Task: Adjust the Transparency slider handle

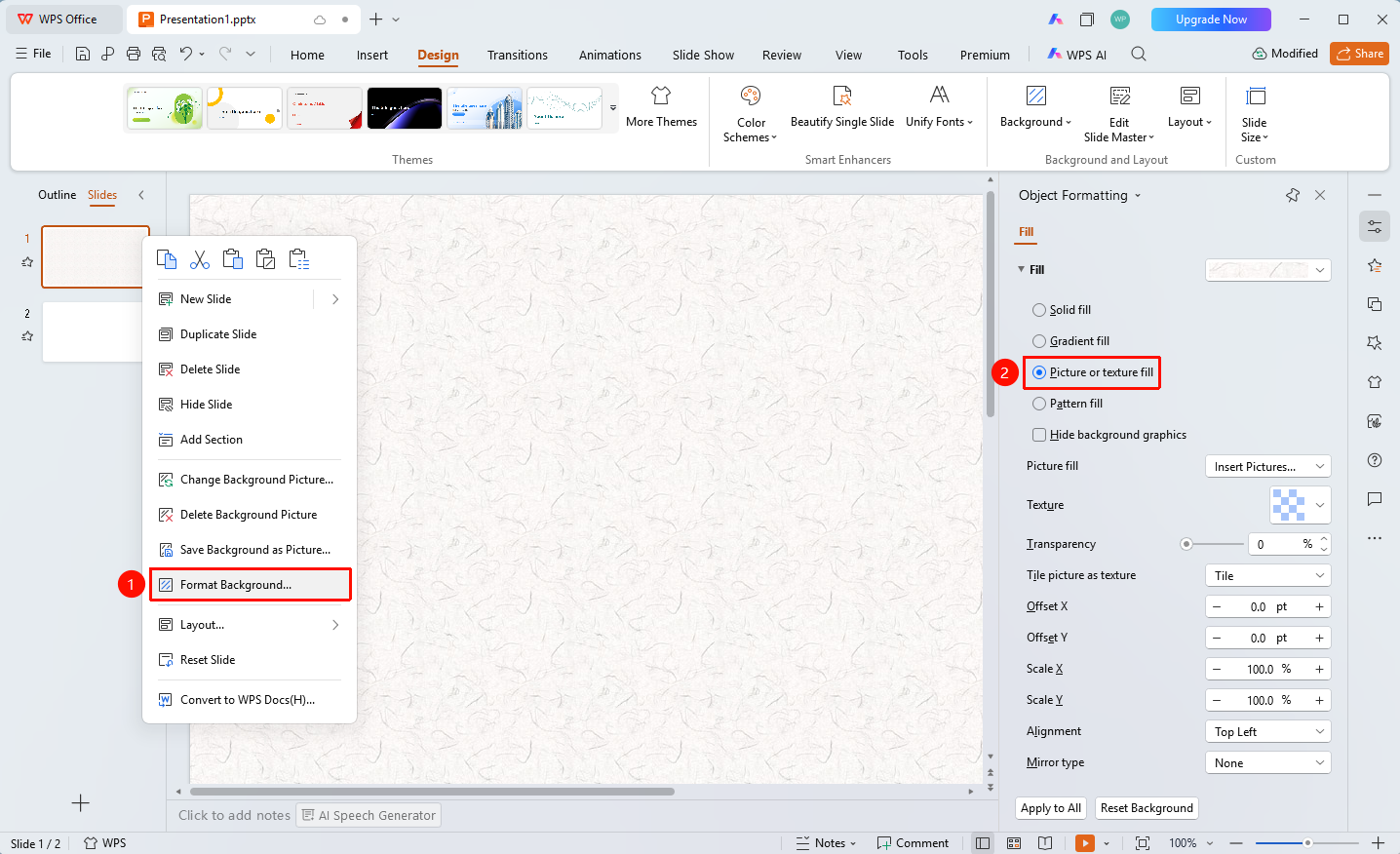Action: pos(1186,544)
